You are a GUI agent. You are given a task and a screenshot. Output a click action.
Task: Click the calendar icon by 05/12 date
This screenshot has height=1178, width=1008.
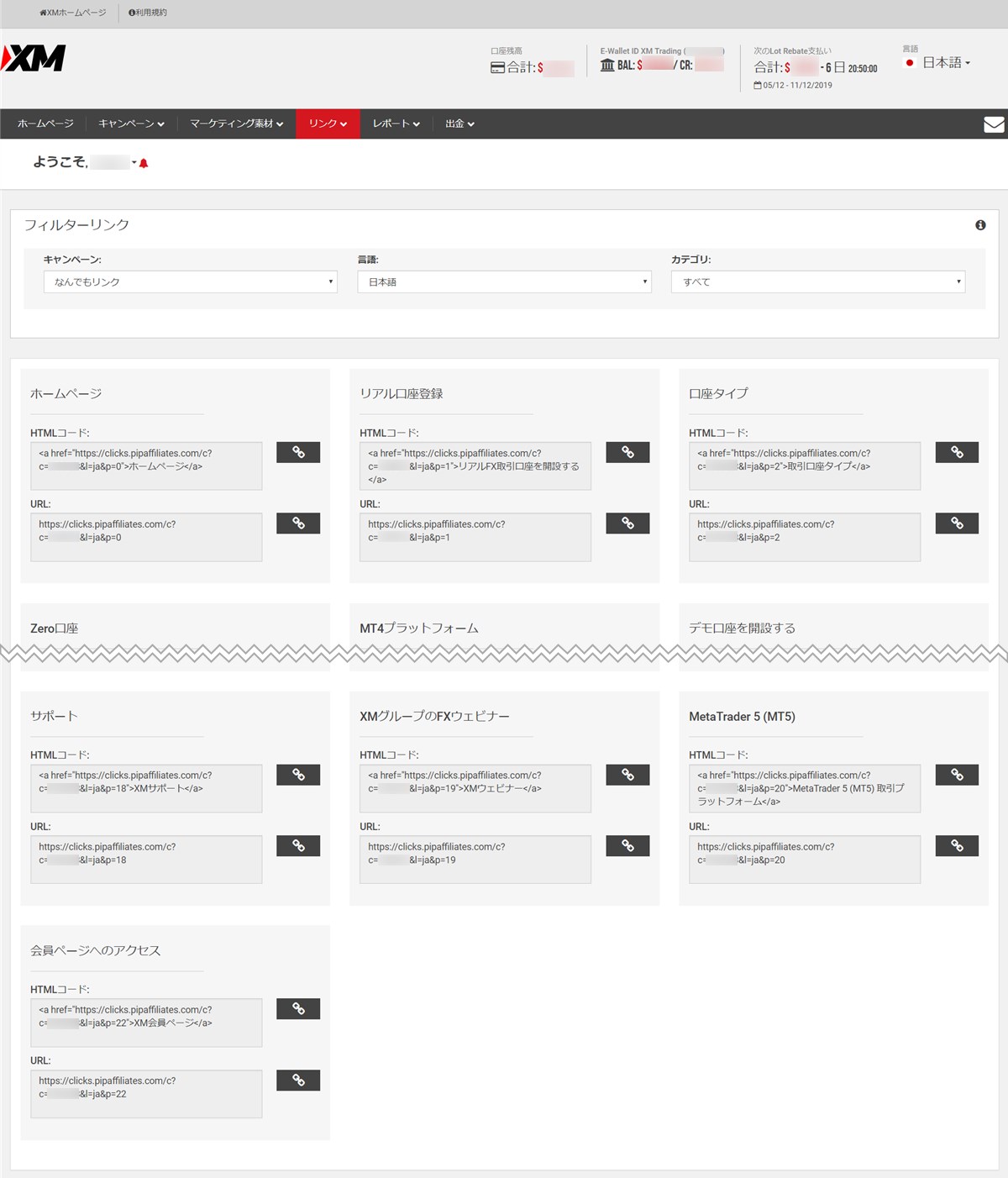pos(758,85)
